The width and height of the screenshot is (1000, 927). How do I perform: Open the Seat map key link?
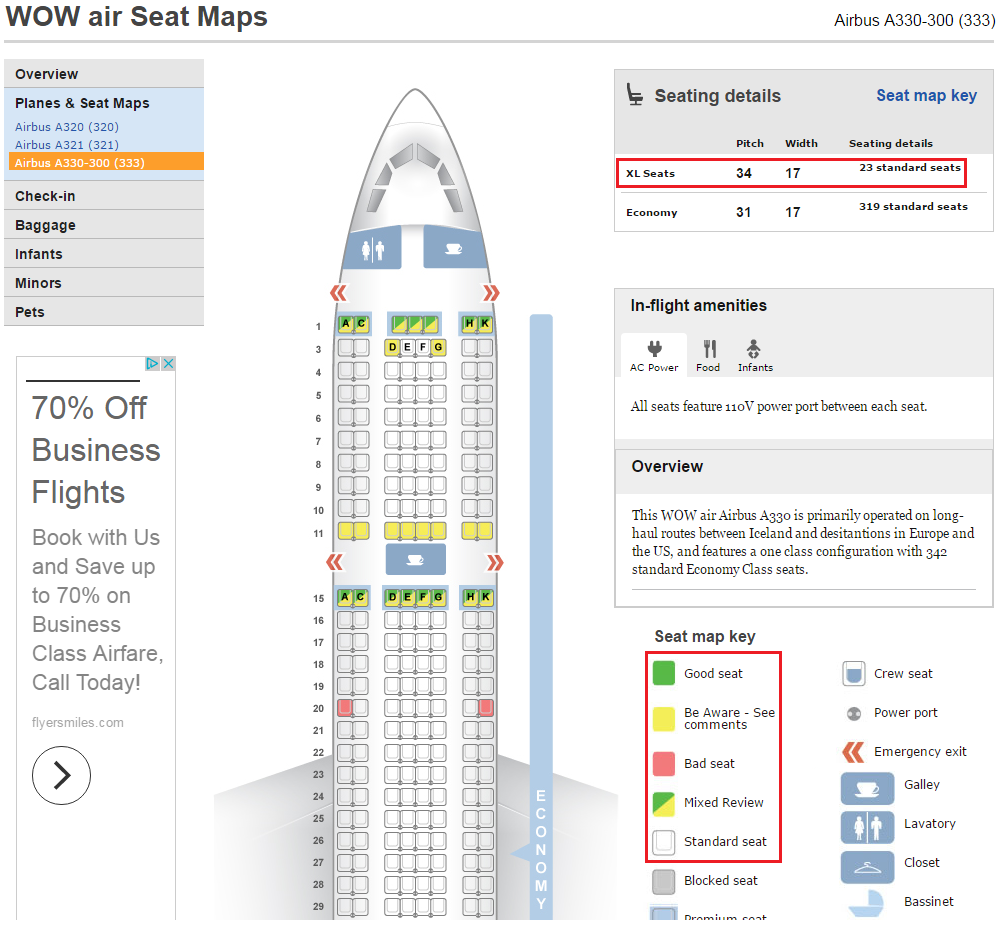pyautogui.click(x=926, y=96)
